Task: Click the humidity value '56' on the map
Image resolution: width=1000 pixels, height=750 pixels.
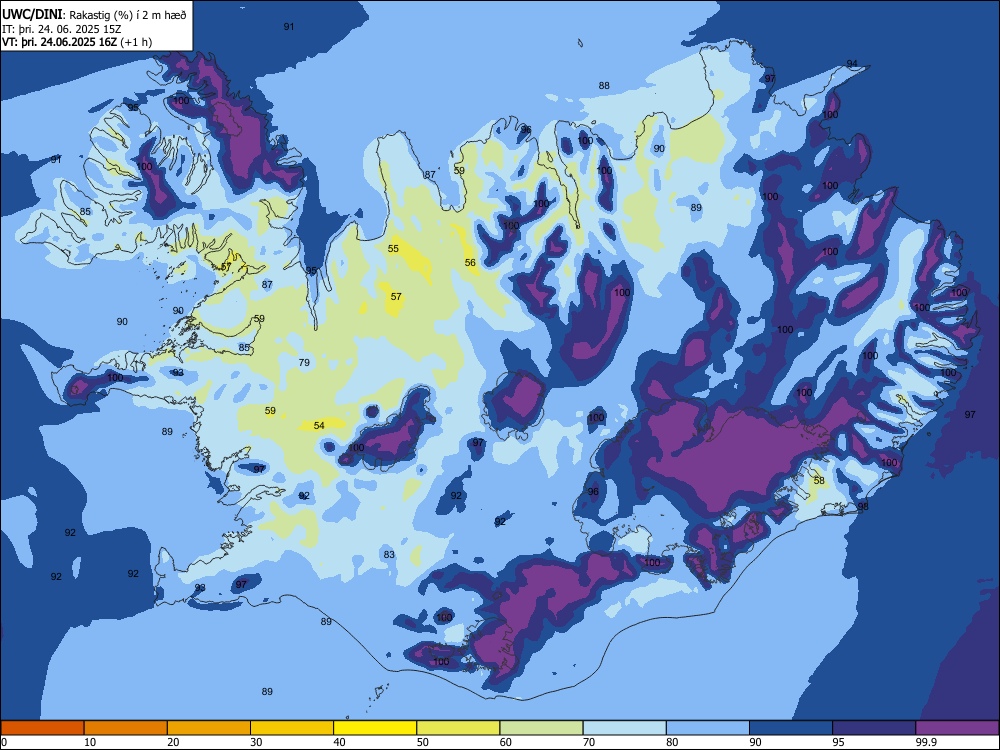Action: coord(470,263)
